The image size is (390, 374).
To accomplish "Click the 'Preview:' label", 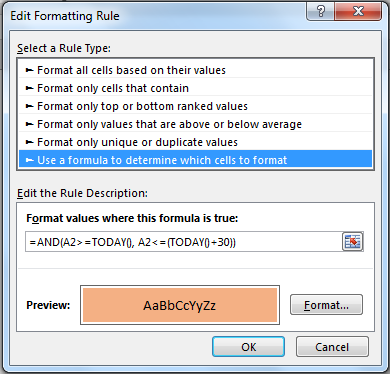I will [48, 305].
